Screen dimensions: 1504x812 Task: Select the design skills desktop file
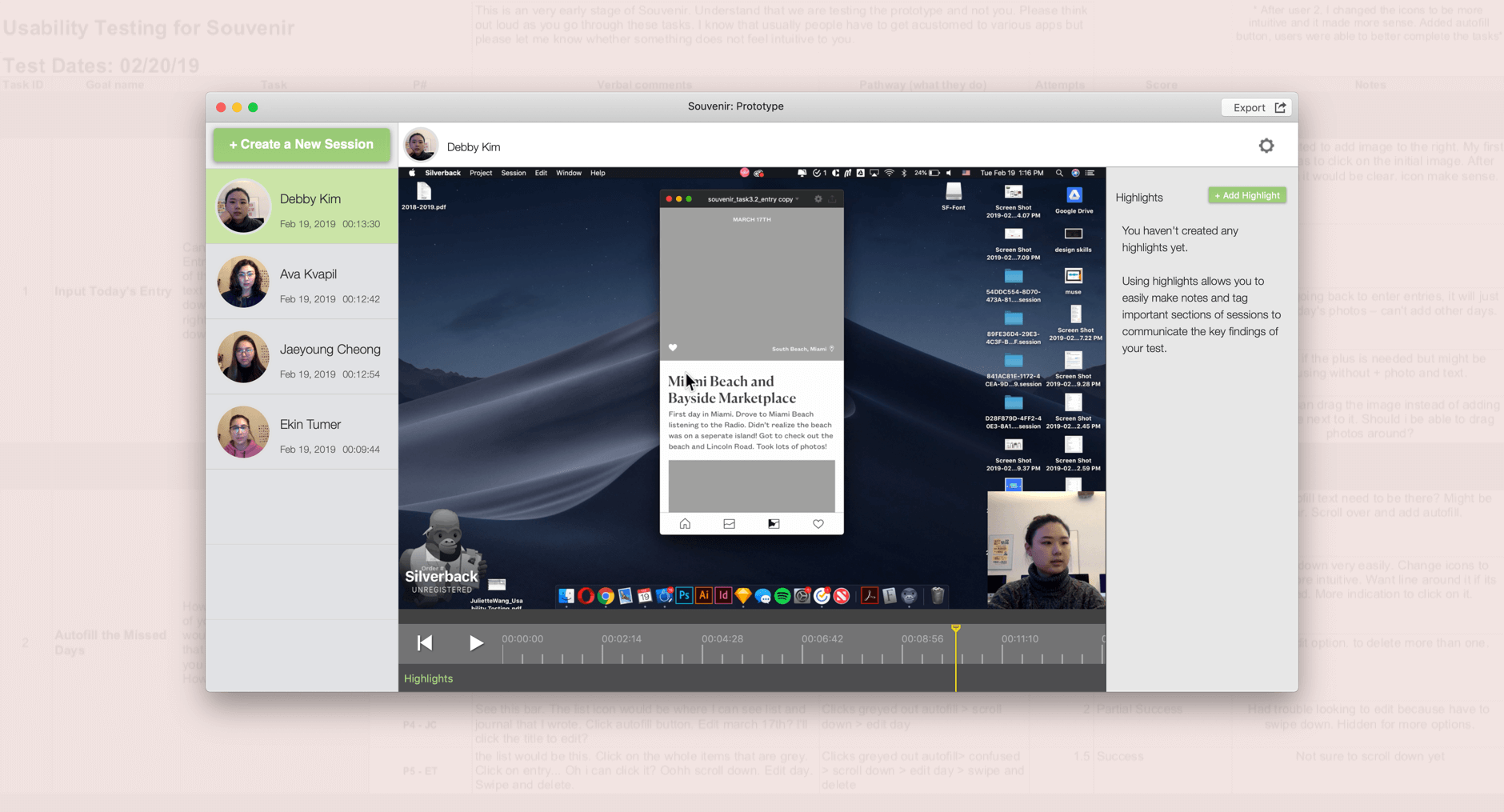[1074, 239]
